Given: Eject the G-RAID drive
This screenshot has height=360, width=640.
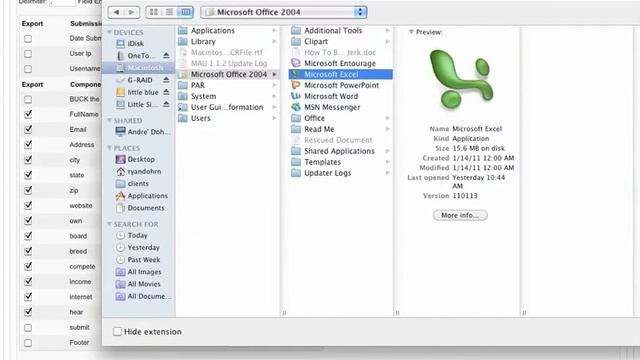Looking at the screenshot, I should point(166,80).
